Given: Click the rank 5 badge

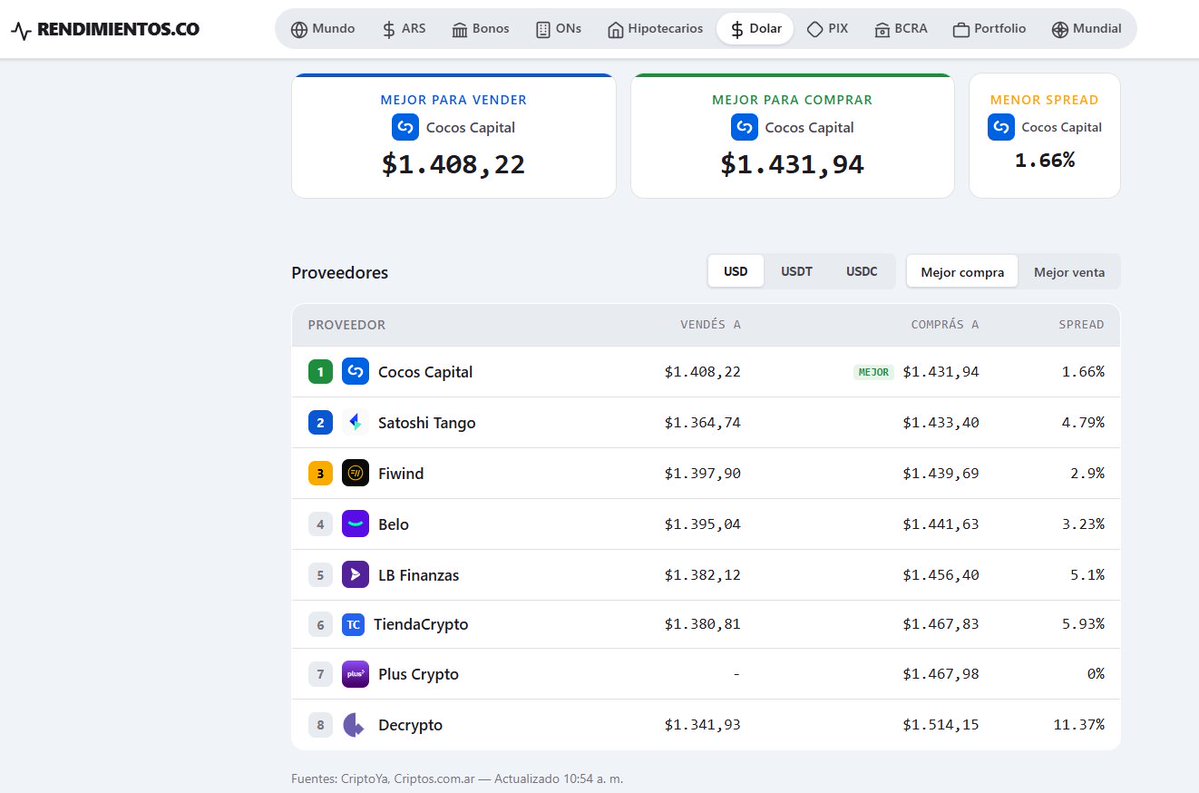Looking at the screenshot, I should tap(320, 574).
